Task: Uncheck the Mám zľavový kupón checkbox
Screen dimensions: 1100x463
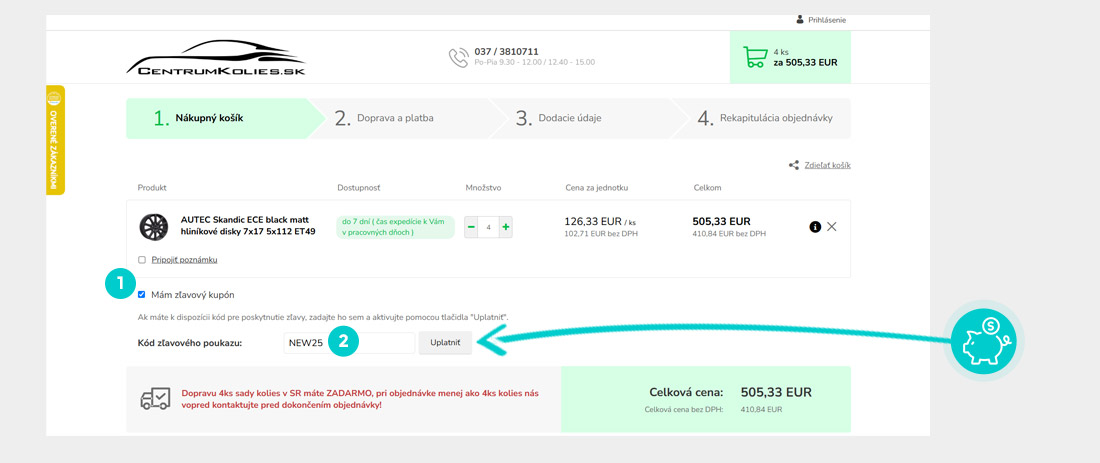Action: coord(142,294)
